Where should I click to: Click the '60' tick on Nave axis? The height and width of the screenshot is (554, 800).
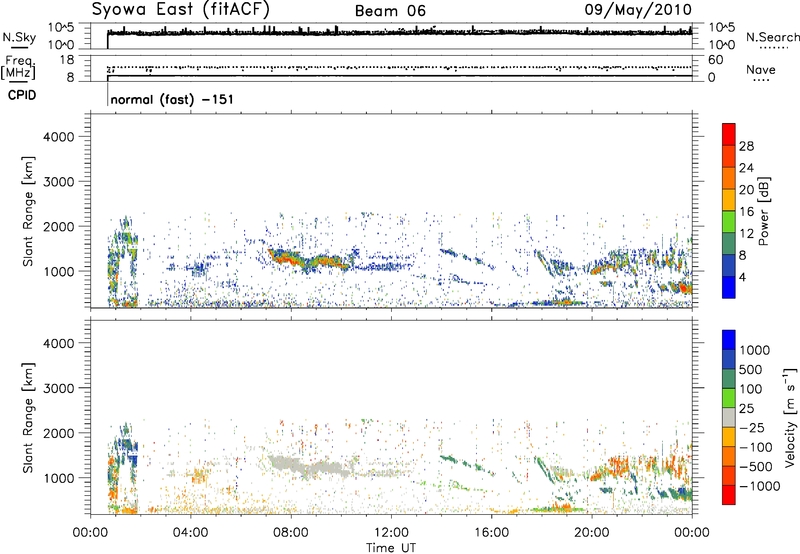(x=716, y=60)
